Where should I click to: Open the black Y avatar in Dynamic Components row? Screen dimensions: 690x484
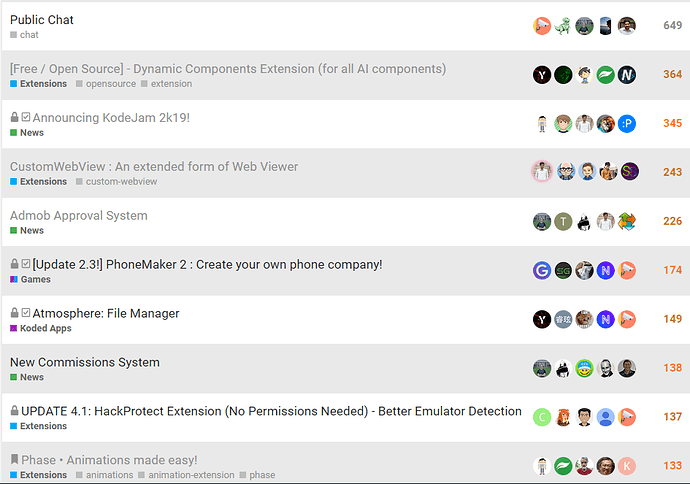(542, 75)
